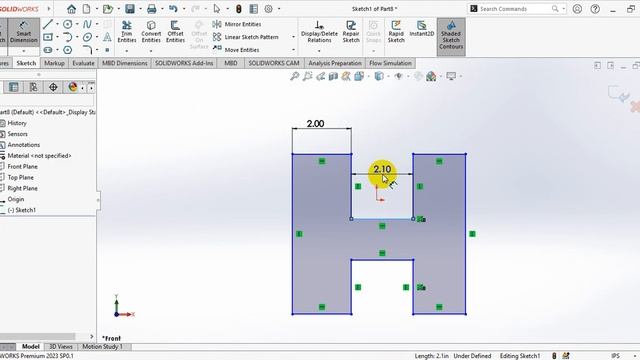The image size is (640, 360).
Task: Click the 2.00 dimension value
Action: (315, 123)
